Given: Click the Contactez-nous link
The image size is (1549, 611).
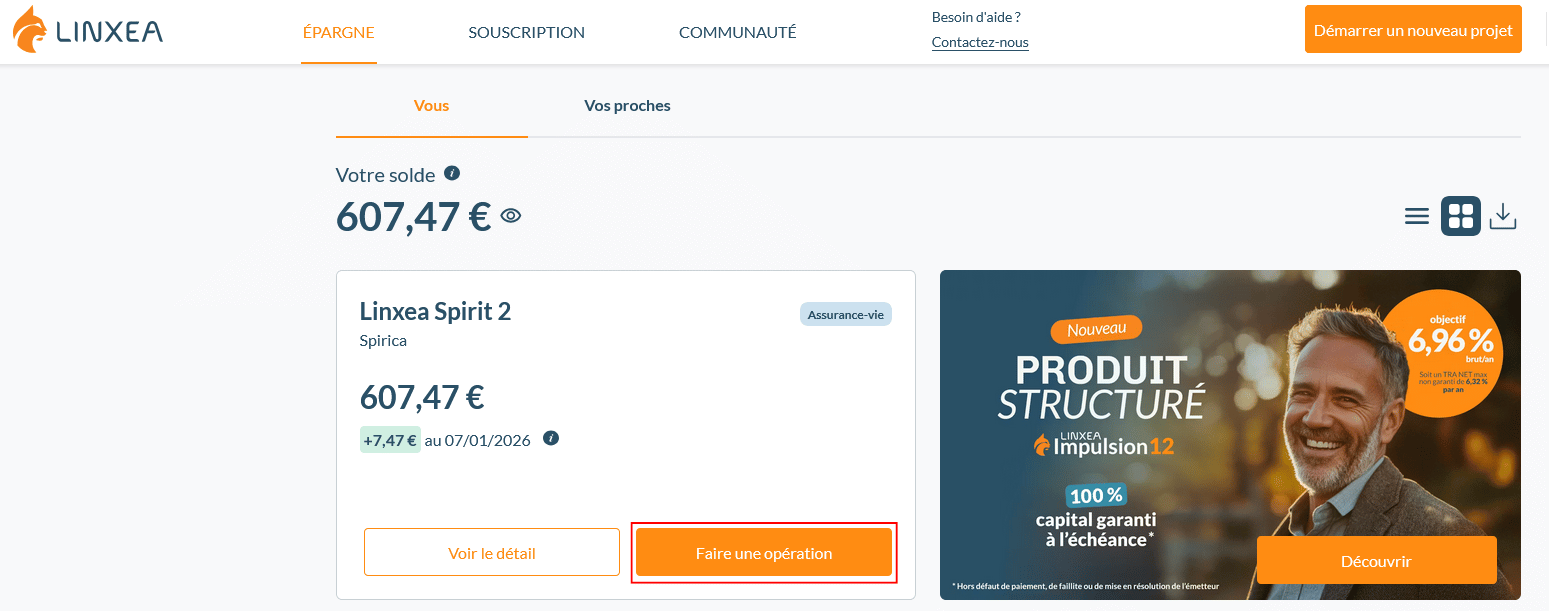Looking at the screenshot, I should [979, 42].
